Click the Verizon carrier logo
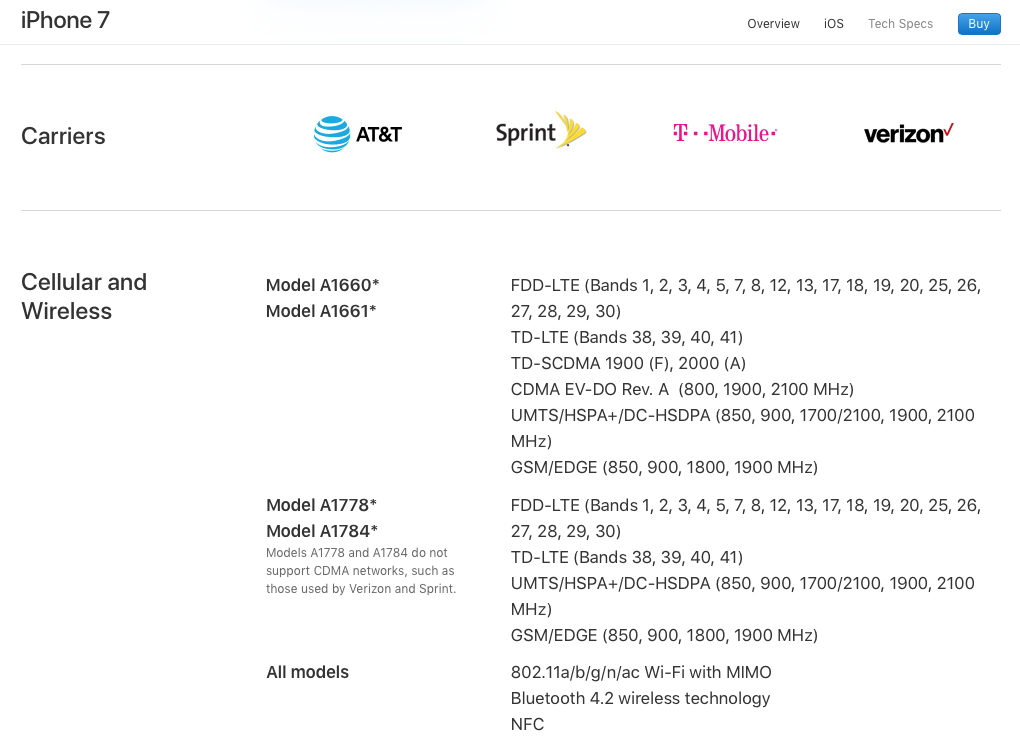This screenshot has width=1020, height=755. tap(909, 133)
